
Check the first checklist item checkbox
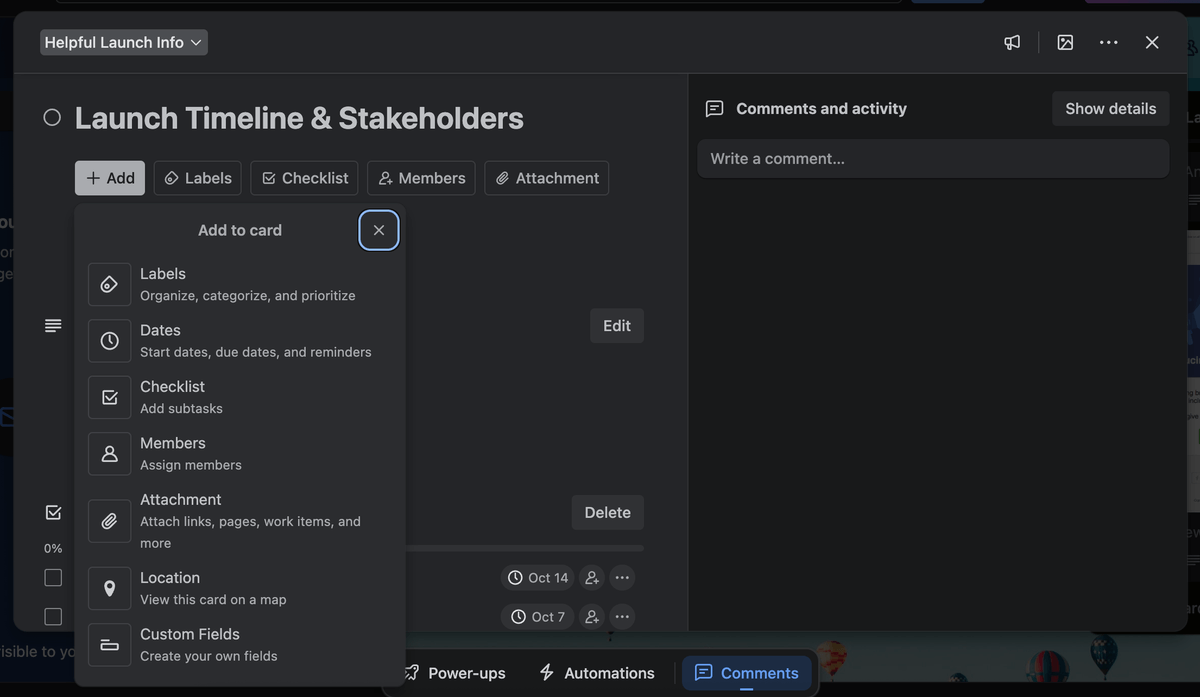(x=53, y=577)
